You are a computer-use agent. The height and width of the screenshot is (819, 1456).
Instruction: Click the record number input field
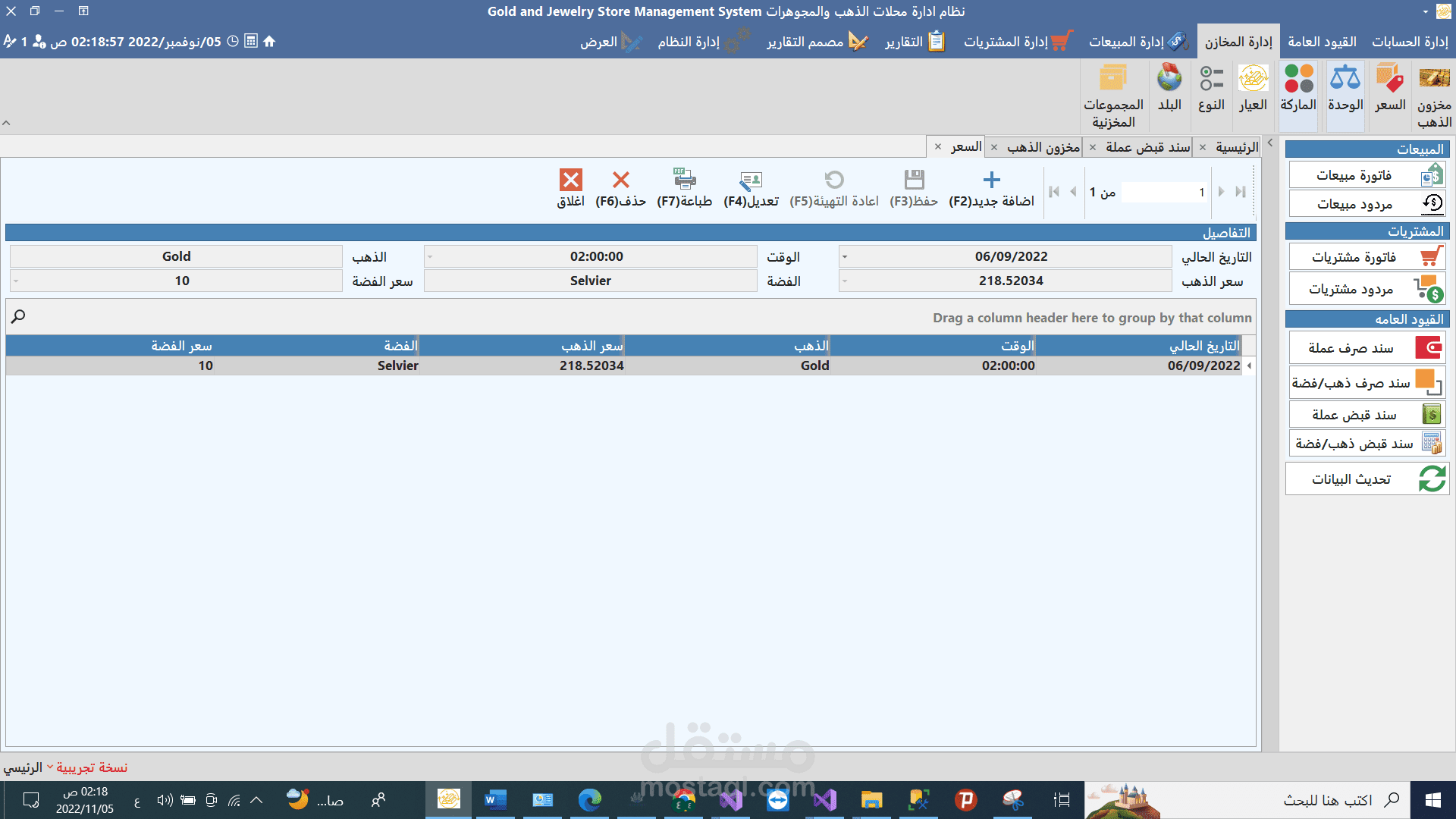coord(1164,193)
